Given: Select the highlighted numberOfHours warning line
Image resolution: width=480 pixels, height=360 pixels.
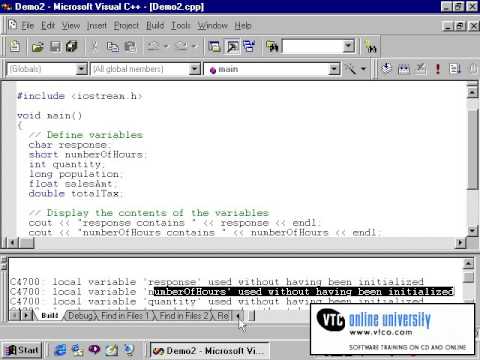Looking at the screenshot, I should click(x=232, y=292).
